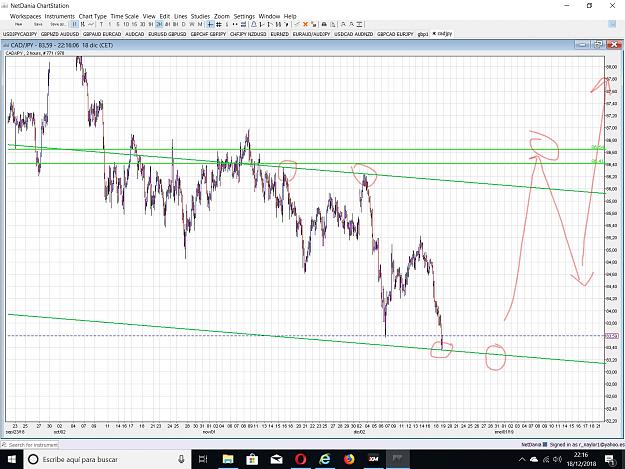Switch to tick (T) time scale

(102, 24)
